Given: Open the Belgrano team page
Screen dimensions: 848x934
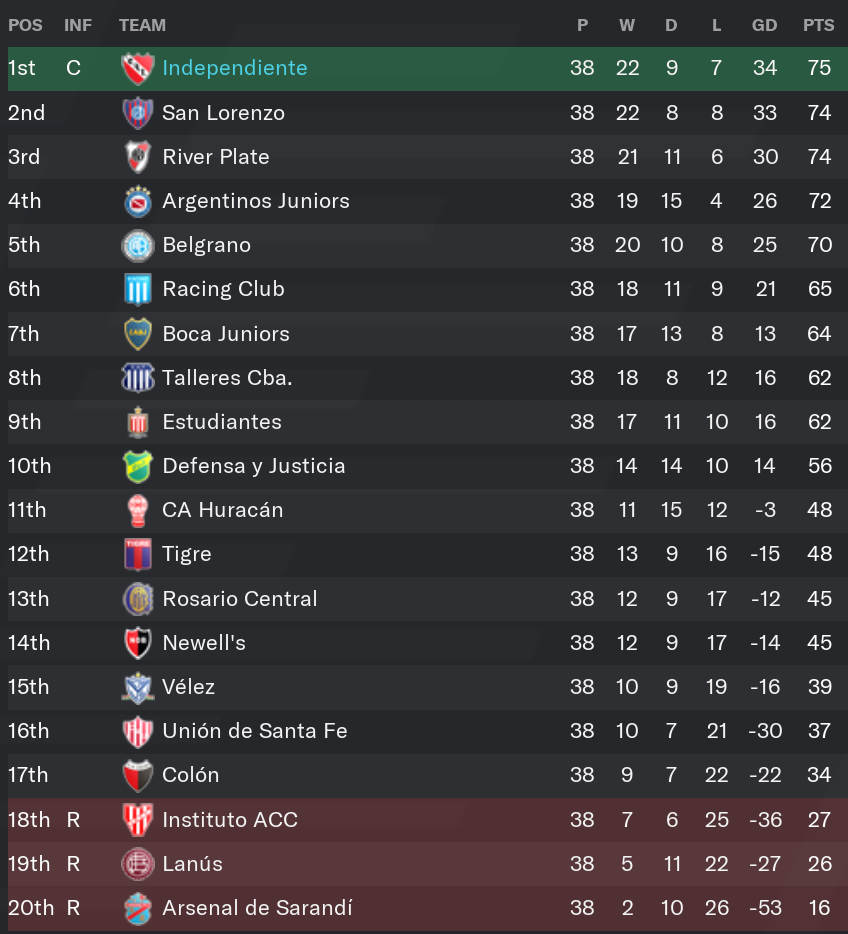Looking at the screenshot, I should [207, 245].
